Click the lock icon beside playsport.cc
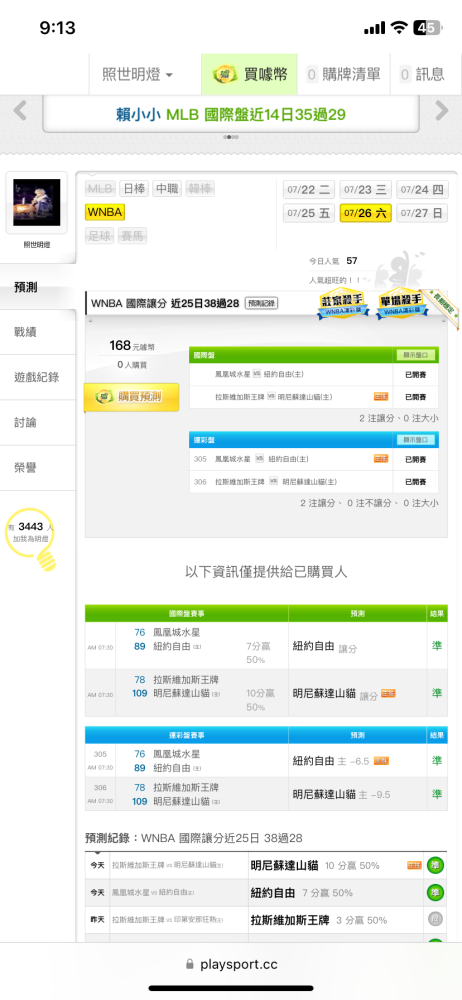Image resolution: width=462 pixels, height=1000 pixels. 189,964
